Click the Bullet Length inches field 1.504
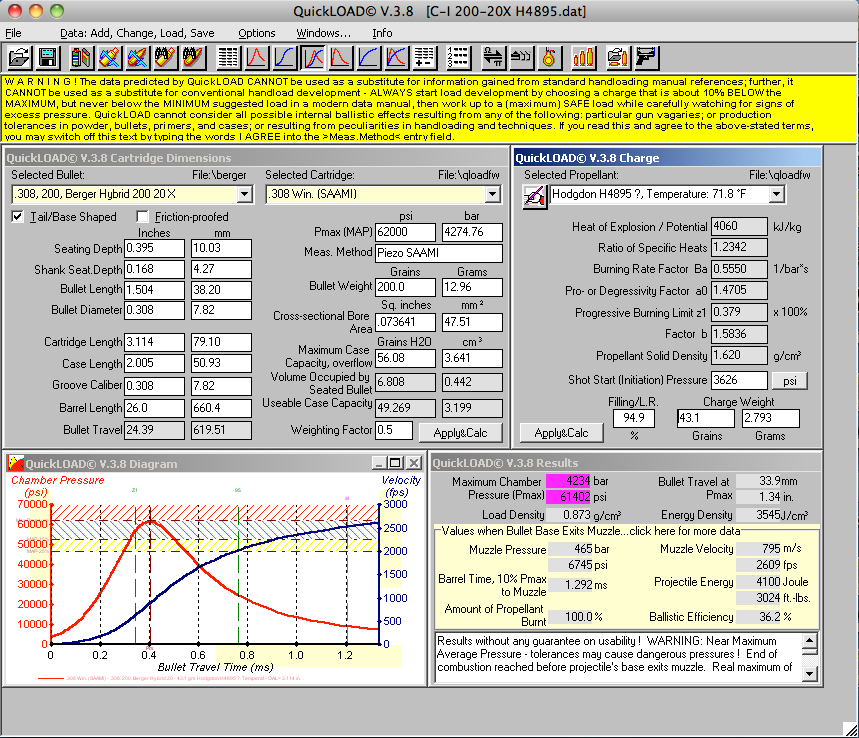 154,290
